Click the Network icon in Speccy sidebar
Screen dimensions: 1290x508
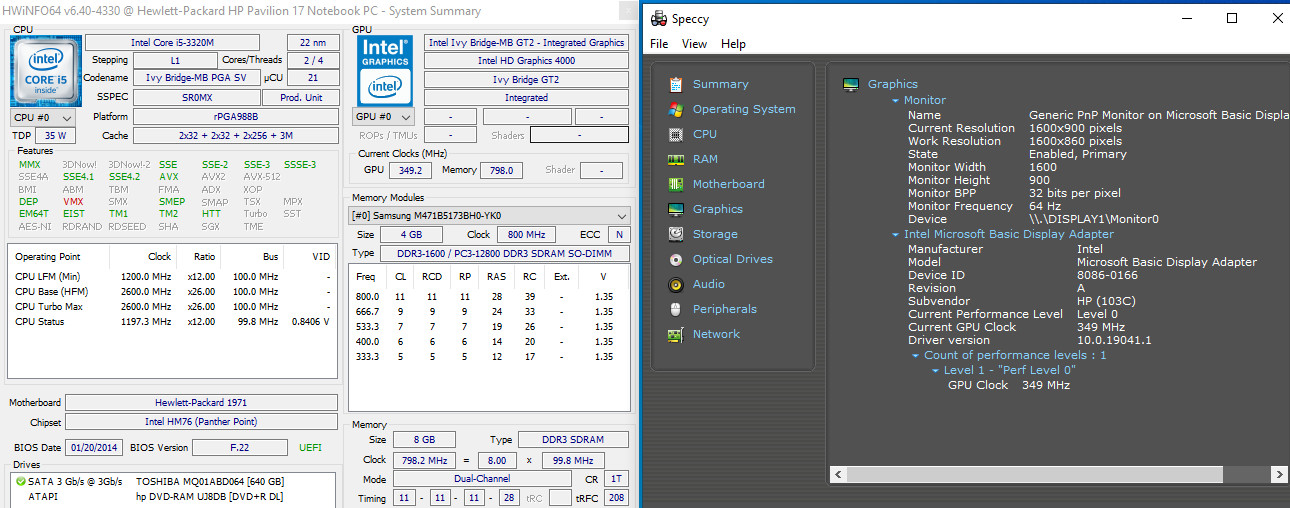675,334
